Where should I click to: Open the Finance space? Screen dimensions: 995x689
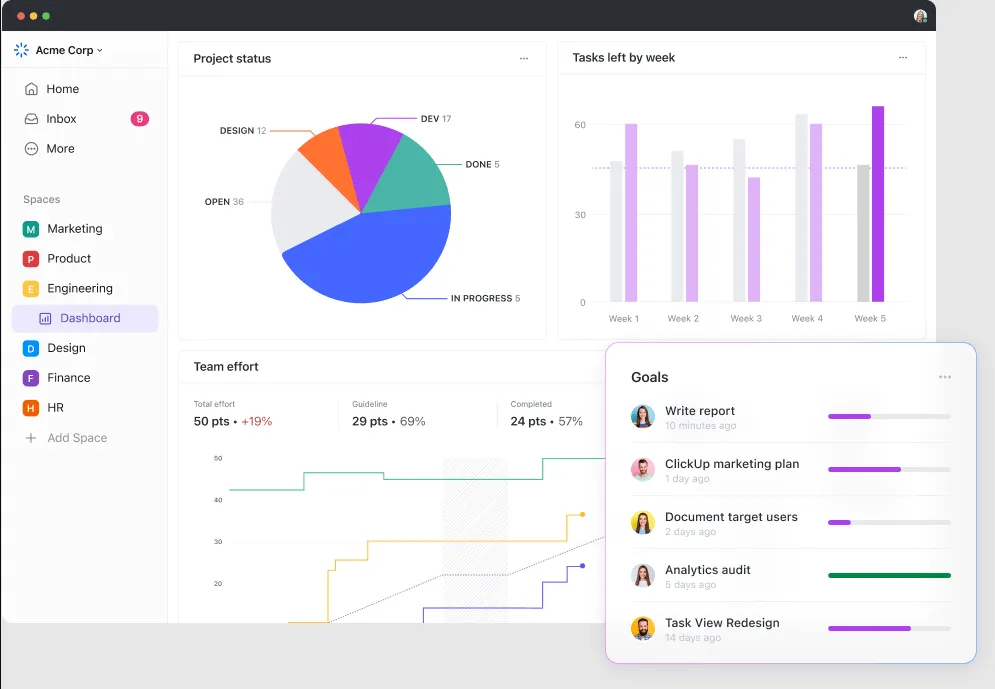click(69, 377)
